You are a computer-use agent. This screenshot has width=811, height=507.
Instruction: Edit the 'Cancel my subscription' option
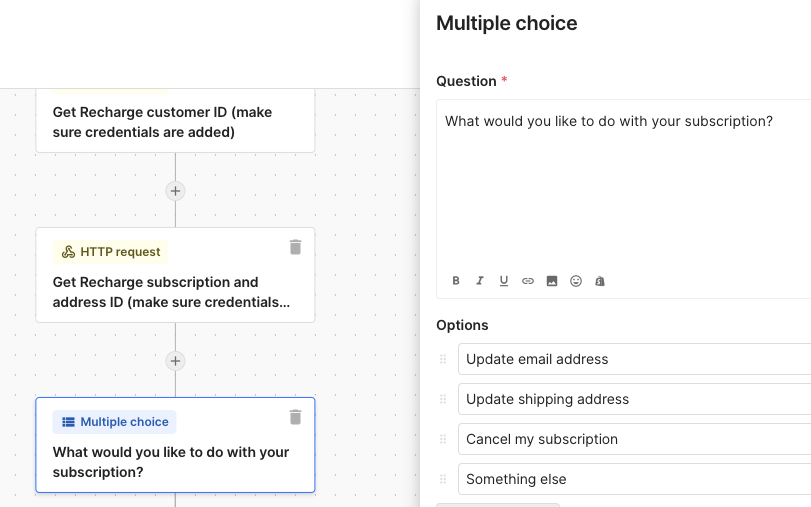635,439
